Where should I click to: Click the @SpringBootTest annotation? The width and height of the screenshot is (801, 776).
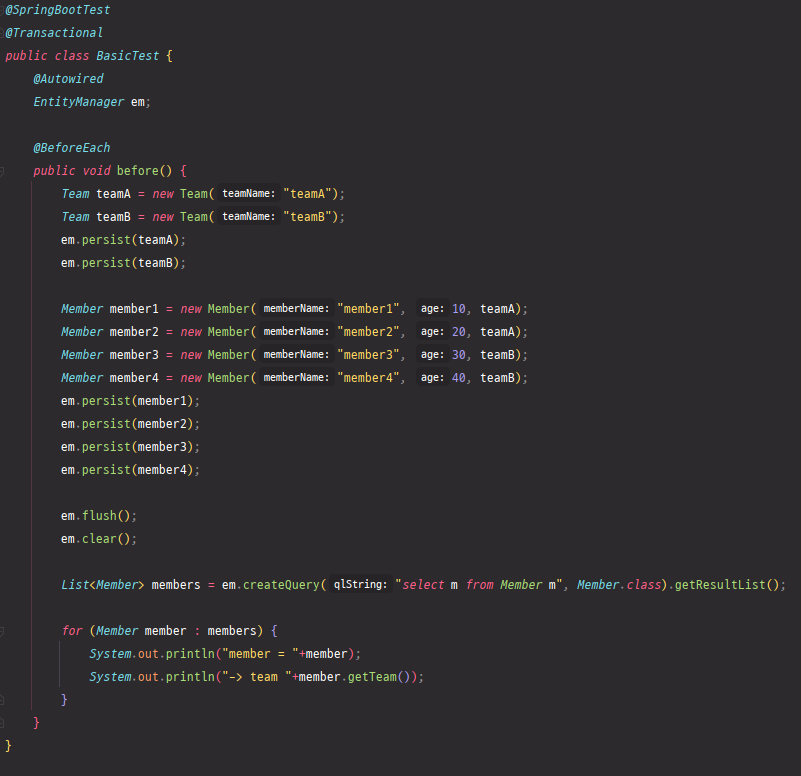57,10
